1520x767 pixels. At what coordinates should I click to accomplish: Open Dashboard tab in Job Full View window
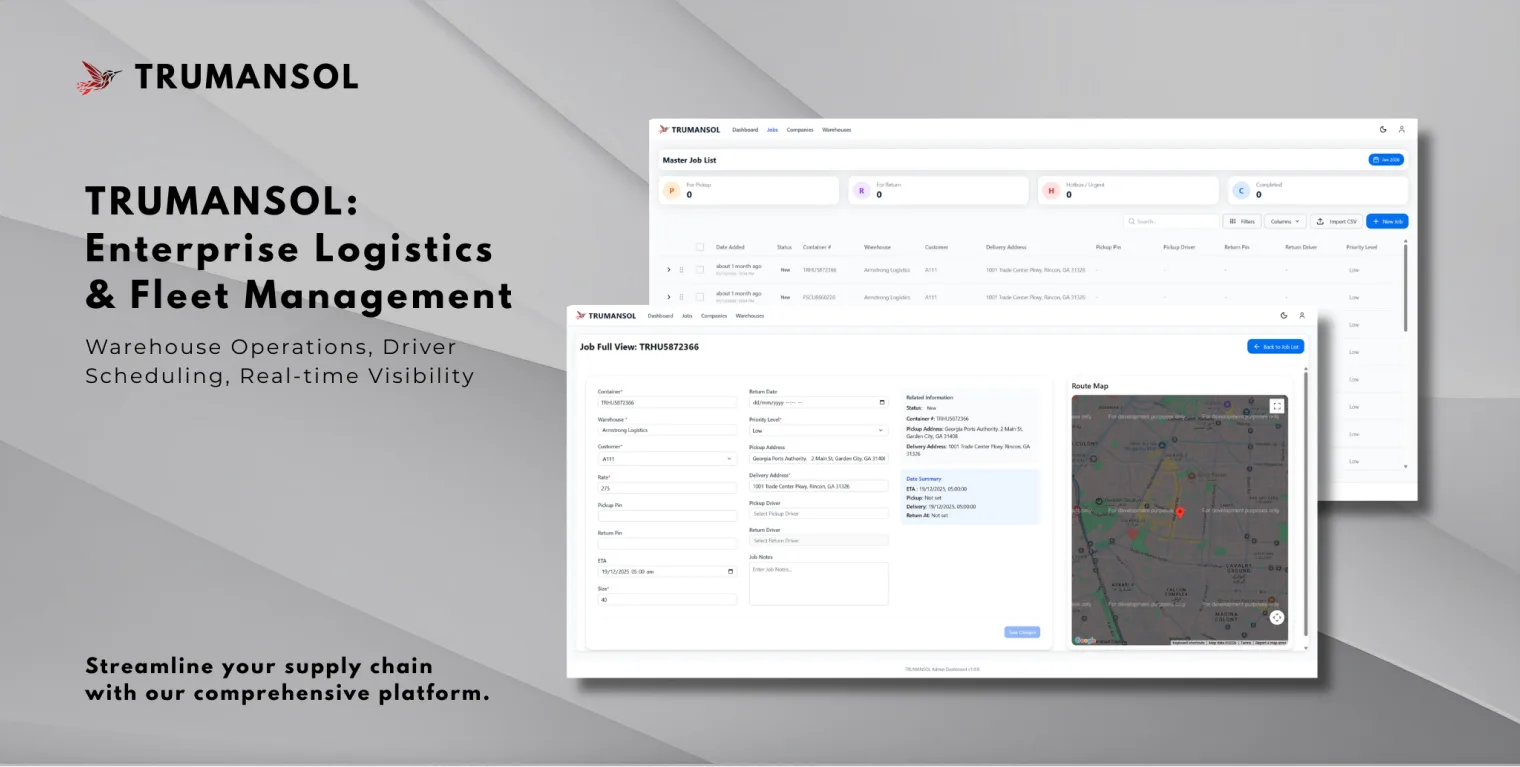[x=660, y=316]
